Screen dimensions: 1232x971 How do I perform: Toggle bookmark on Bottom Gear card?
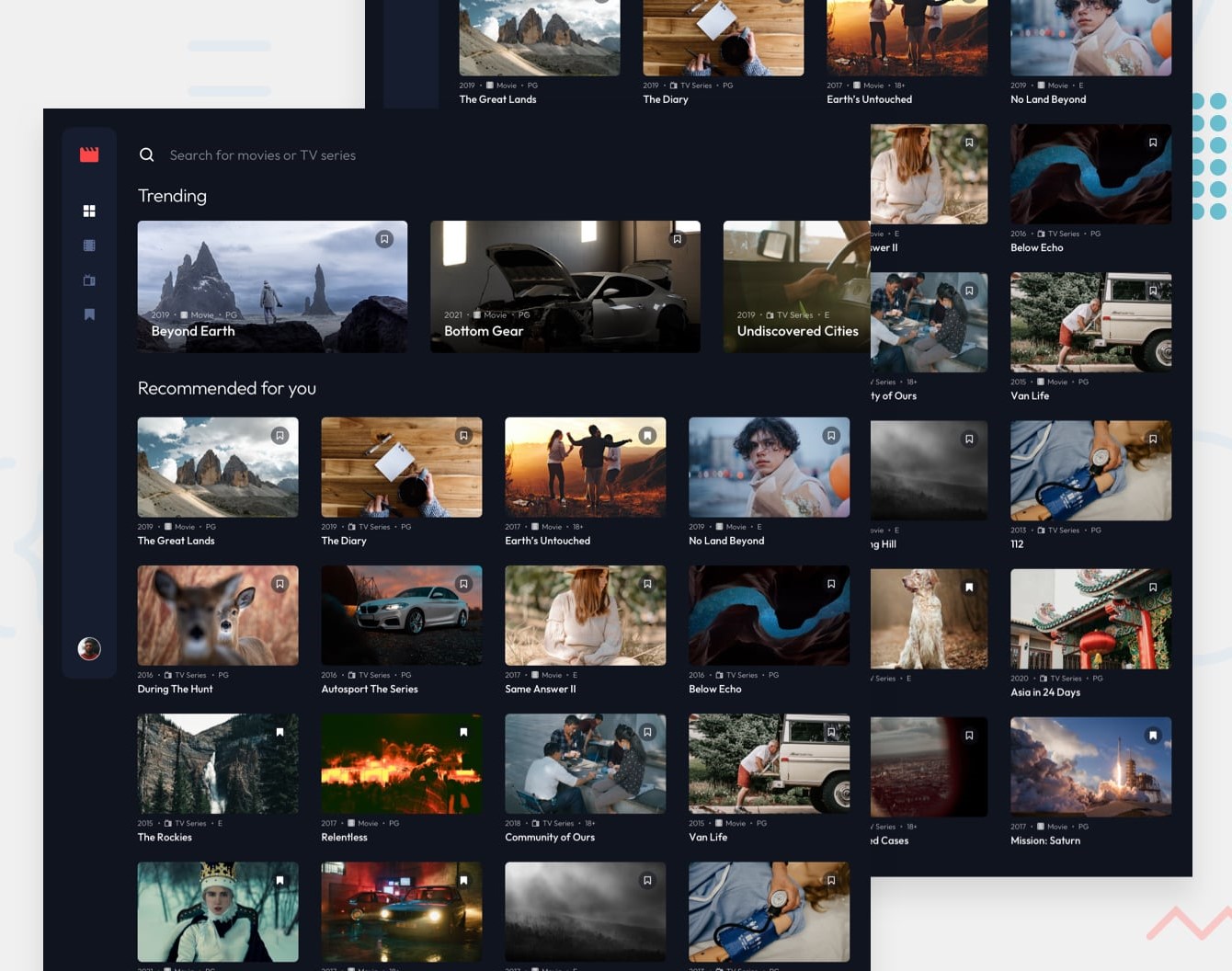678,239
